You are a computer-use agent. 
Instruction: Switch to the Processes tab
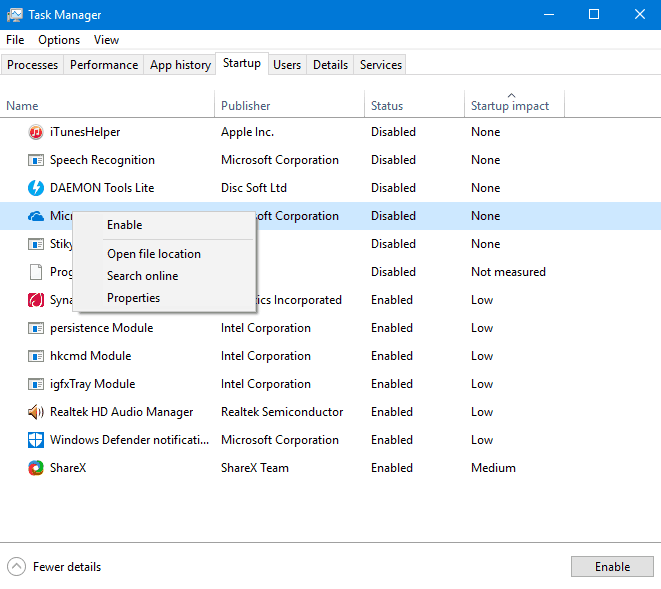pyautogui.click(x=32, y=65)
